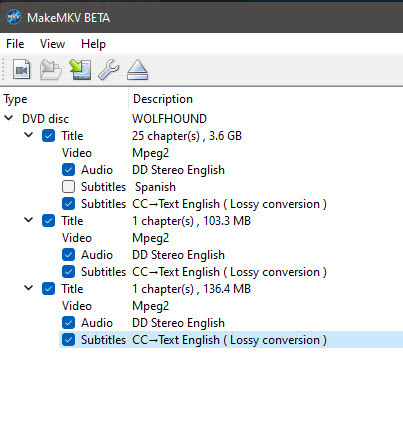403x439 pixels.
Task: Collapse the 136.4 MB Title node
Action: [29, 288]
